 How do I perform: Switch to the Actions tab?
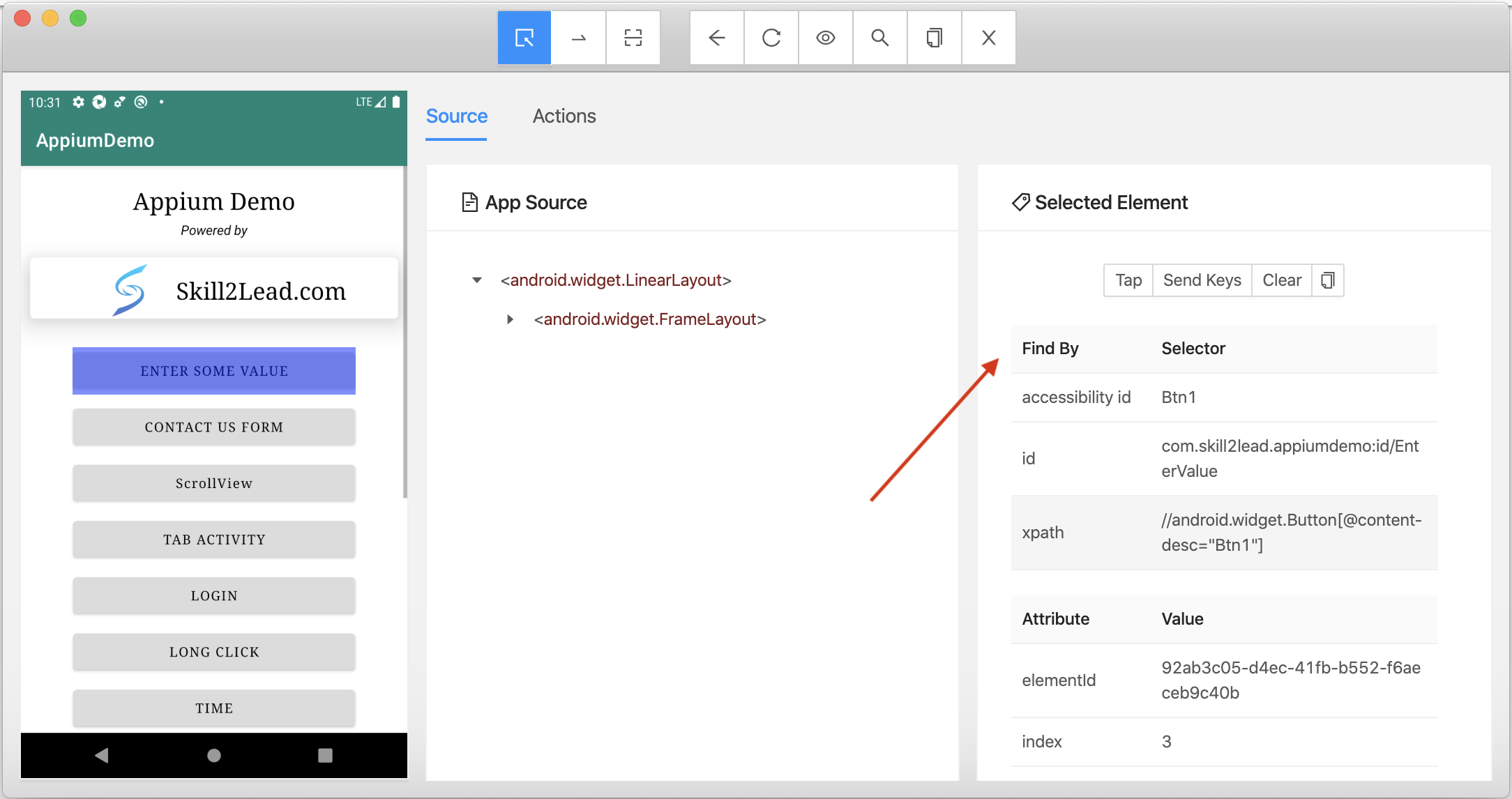[x=564, y=116]
